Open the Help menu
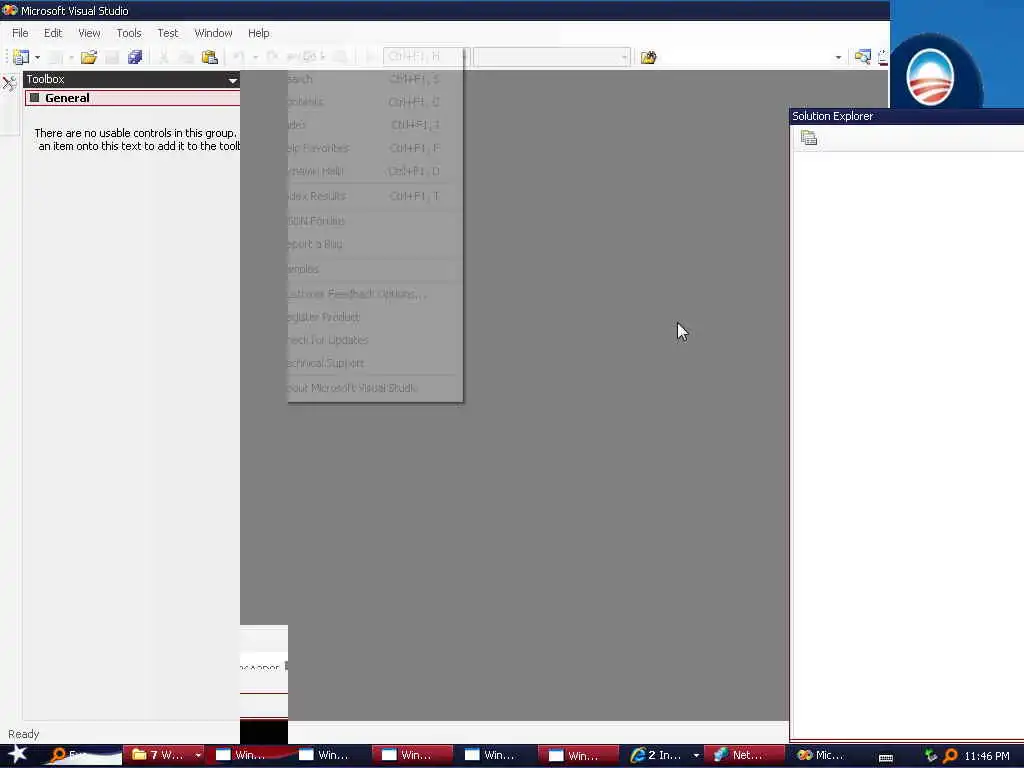This screenshot has width=1024, height=768. 259,33
